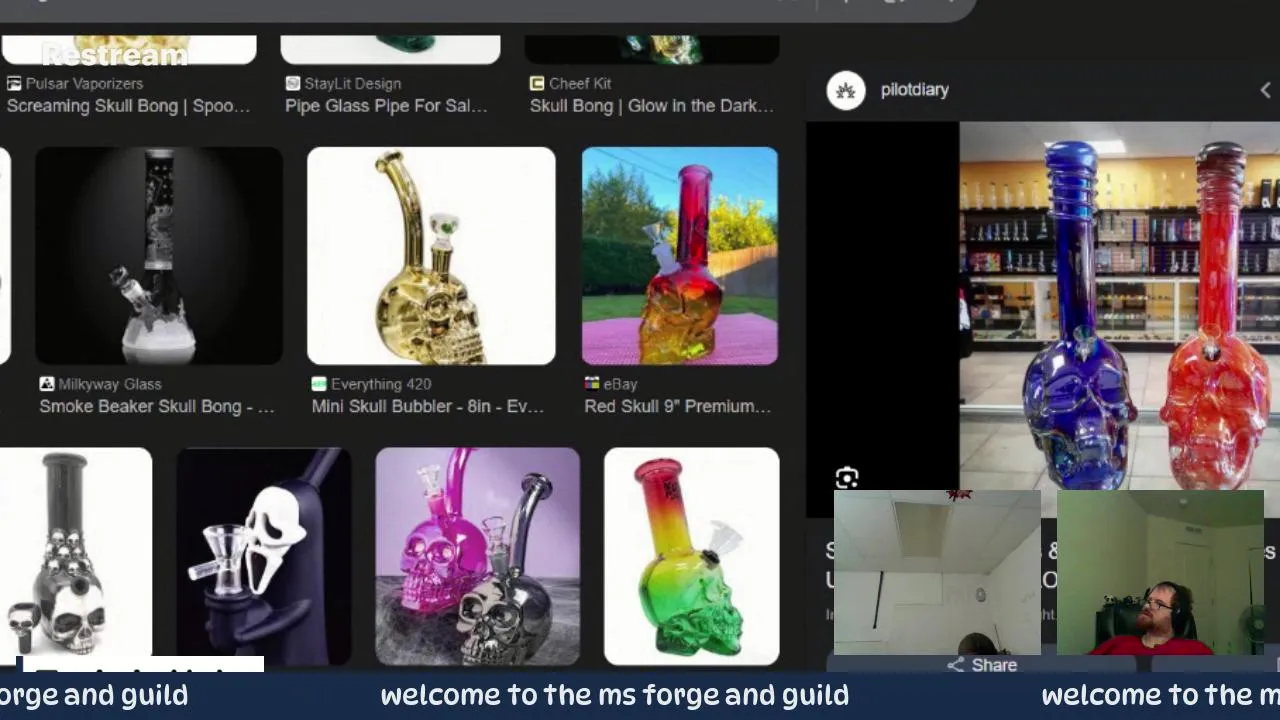Click the right webcam overlay with man

pos(1160,572)
